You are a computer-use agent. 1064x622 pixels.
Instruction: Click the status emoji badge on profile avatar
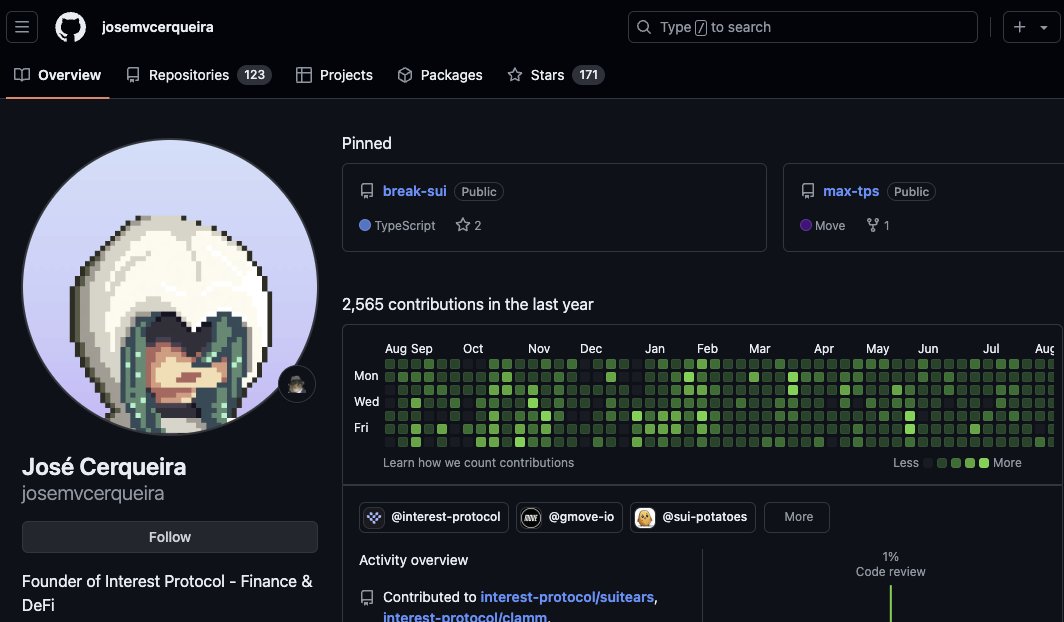tap(297, 383)
